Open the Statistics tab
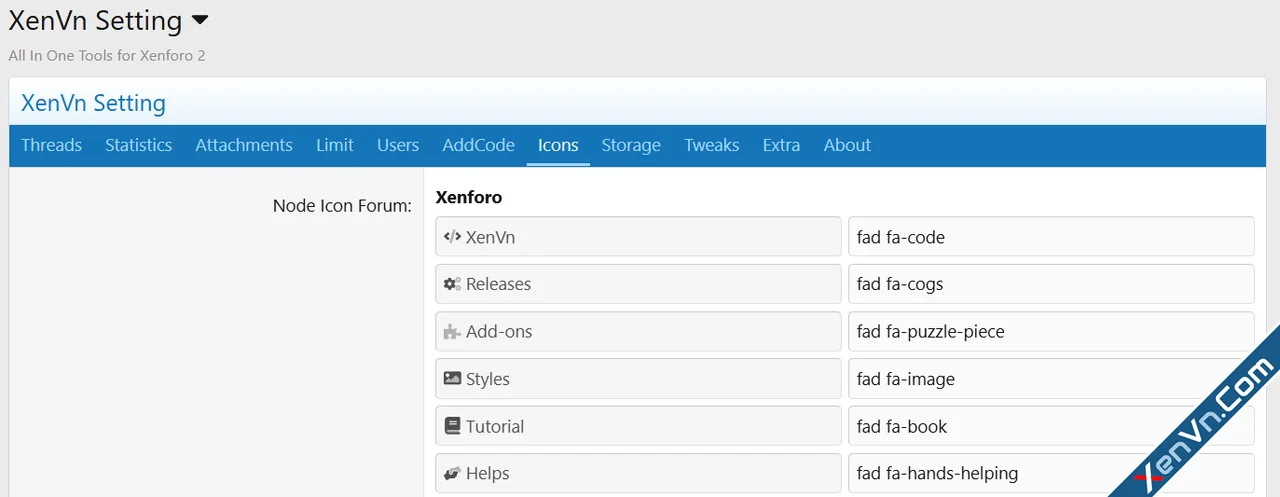Viewport: 1280px width, 497px height. tap(138, 145)
